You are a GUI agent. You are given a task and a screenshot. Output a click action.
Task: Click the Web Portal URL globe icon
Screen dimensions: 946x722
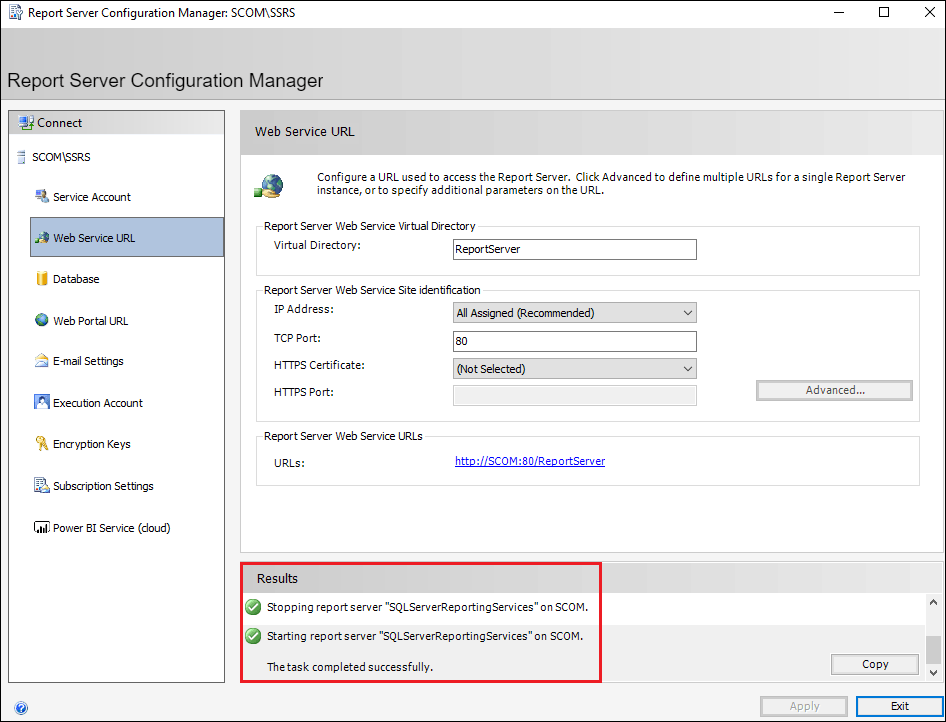click(x=42, y=320)
